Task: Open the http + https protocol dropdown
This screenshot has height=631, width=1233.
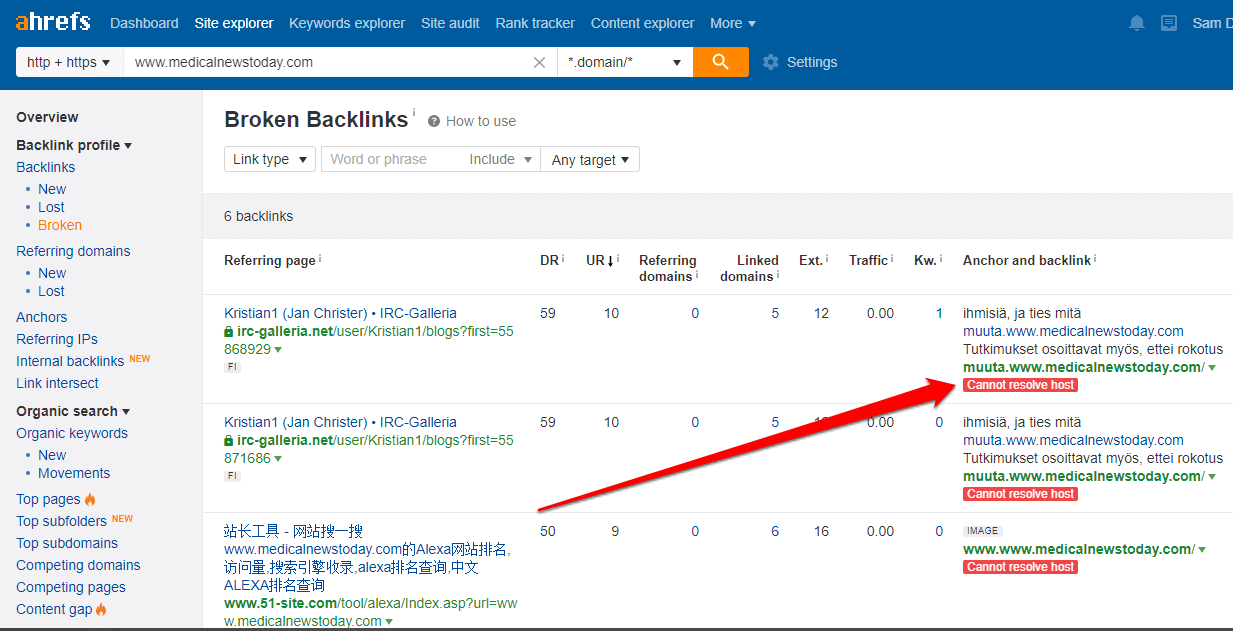Action: [69, 62]
